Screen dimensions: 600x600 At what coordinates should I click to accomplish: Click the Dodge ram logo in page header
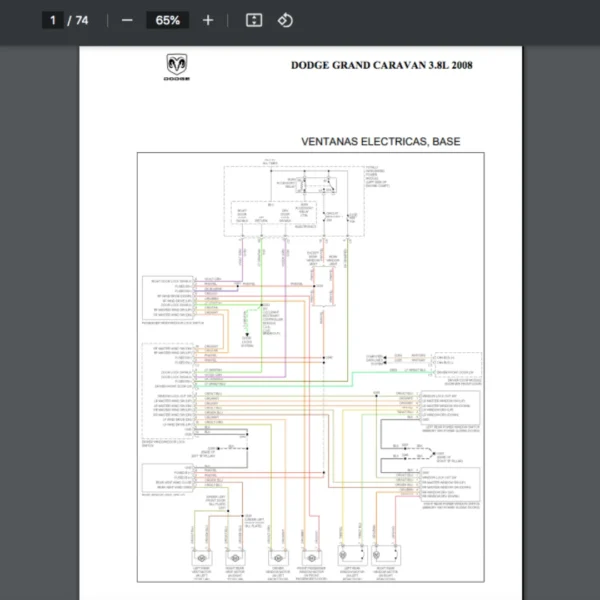click(x=175, y=68)
